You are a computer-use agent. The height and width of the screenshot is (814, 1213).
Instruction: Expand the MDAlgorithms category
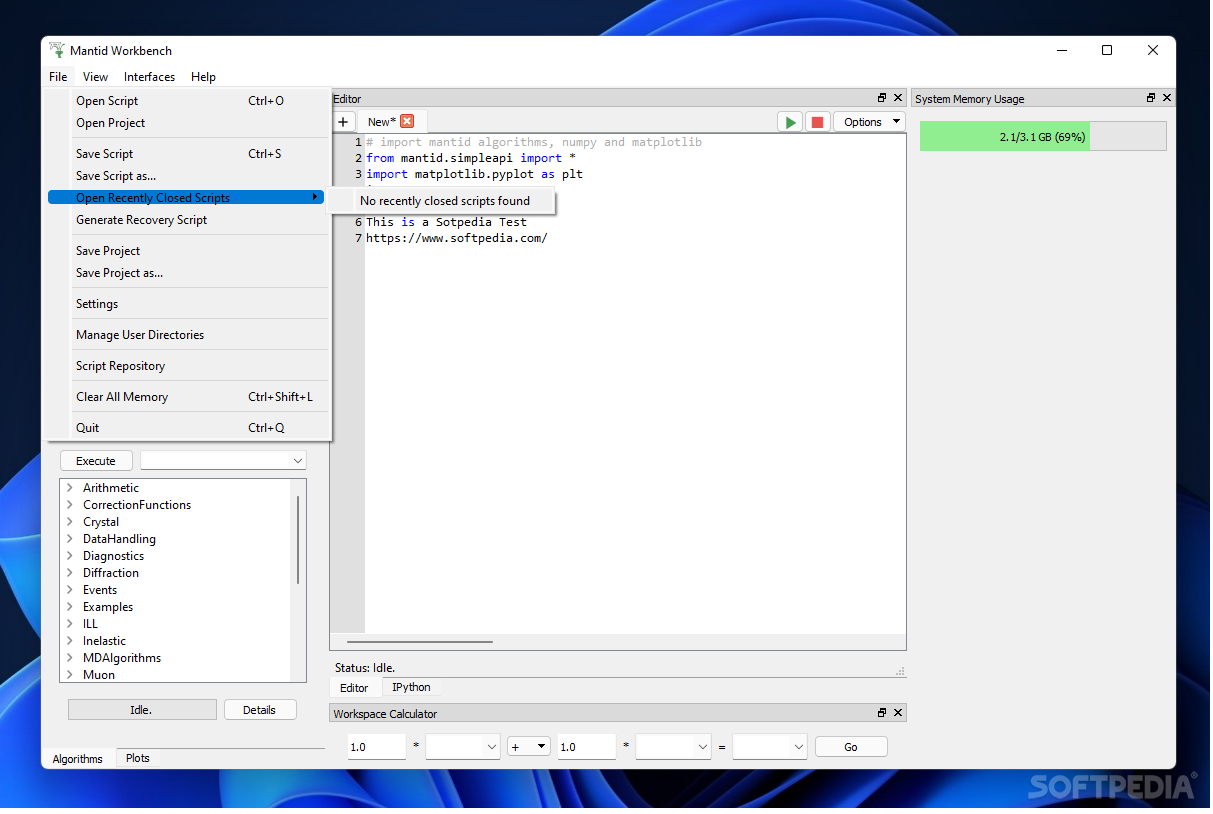coord(69,658)
